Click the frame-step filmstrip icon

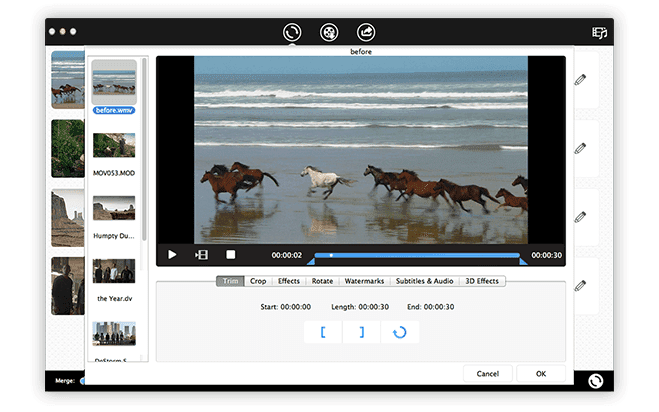pyautogui.click(x=201, y=255)
